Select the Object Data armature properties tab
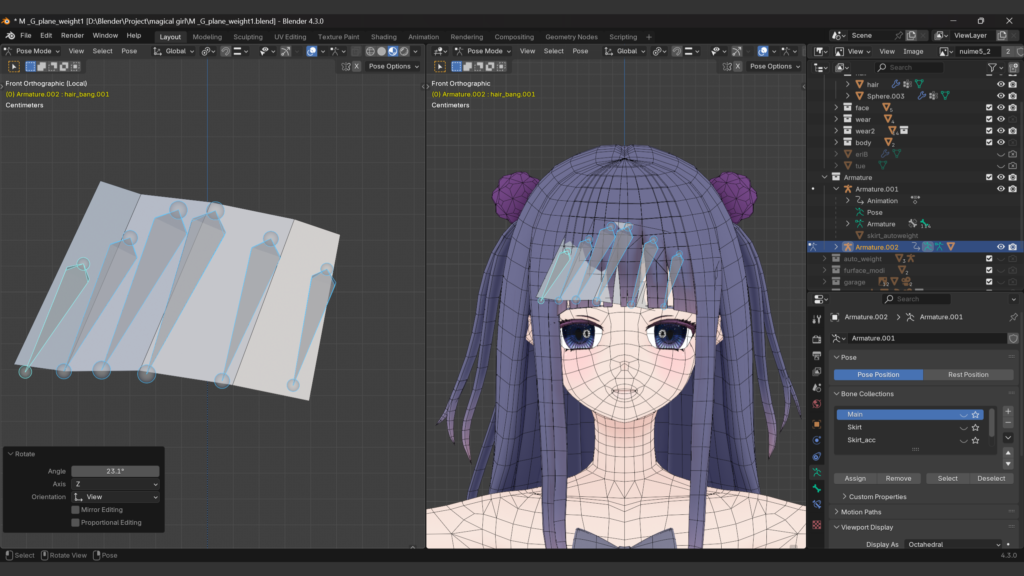 click(x=817, y=472)
